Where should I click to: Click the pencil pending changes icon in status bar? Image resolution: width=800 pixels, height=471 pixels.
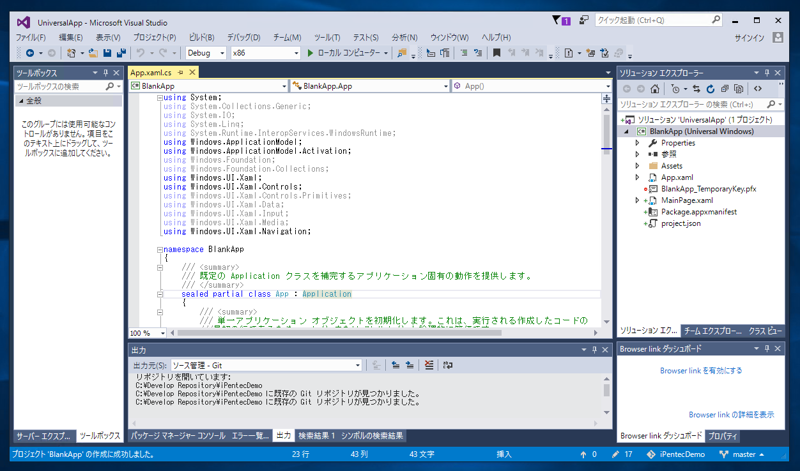point(616,454)
